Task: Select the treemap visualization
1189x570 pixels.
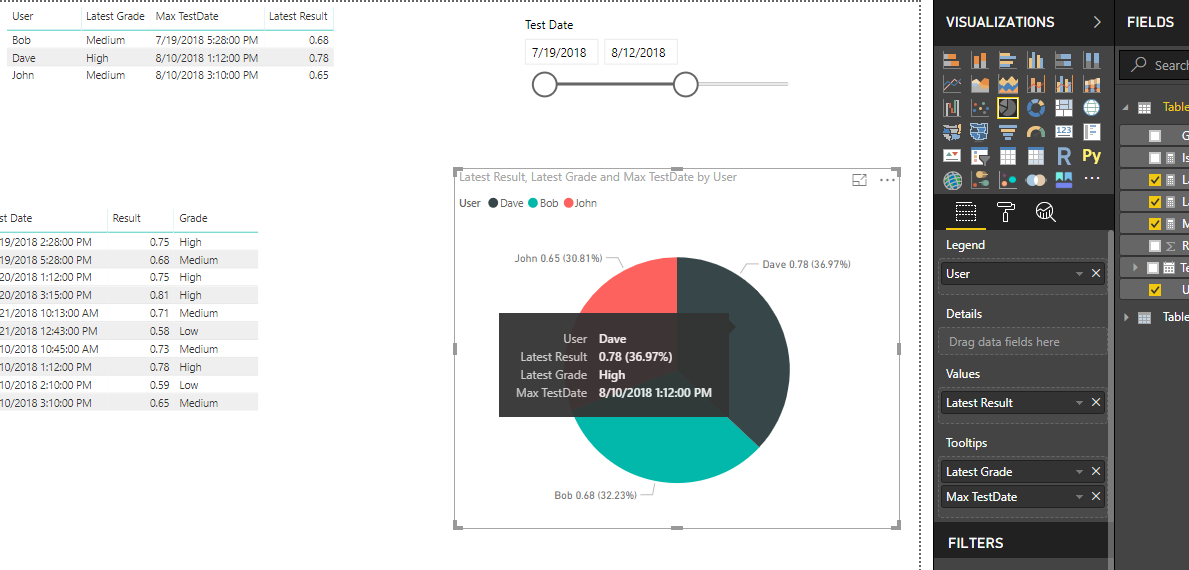Action: 1063,108
